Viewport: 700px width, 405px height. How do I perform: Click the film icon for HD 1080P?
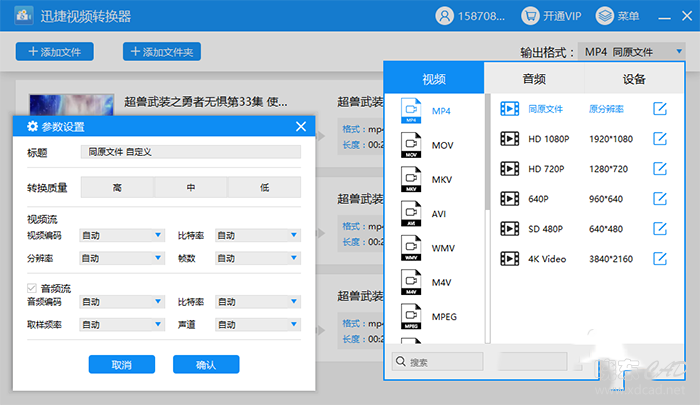coord(509,139)
